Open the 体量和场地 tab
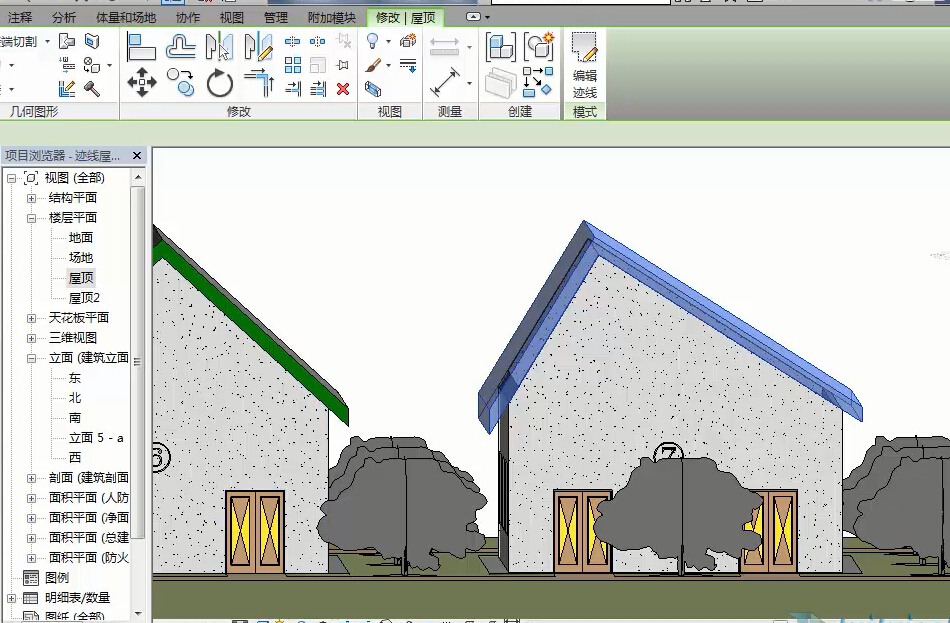This screenshot has height=623, width=950. (x=126, y=18)
